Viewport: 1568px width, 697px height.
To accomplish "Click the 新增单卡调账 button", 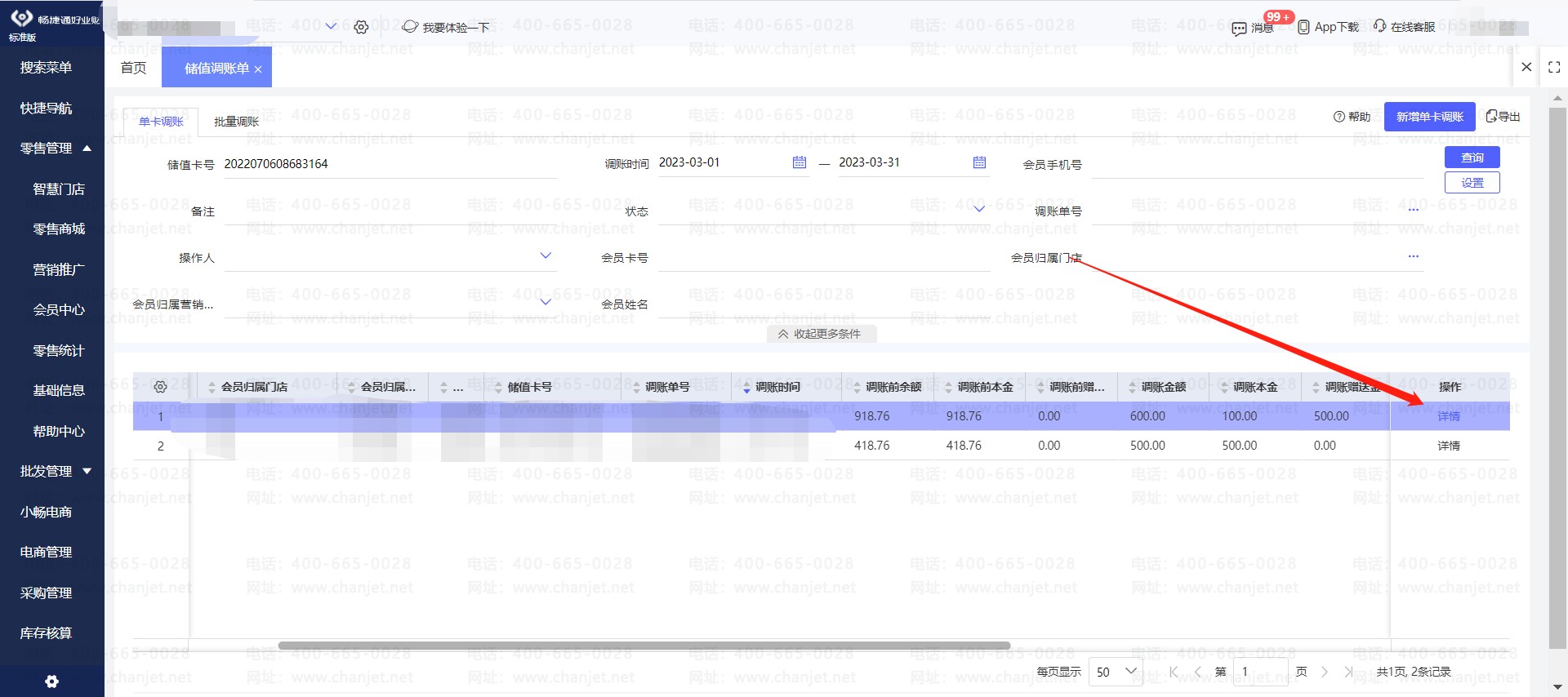I will tap(1430, 117).
